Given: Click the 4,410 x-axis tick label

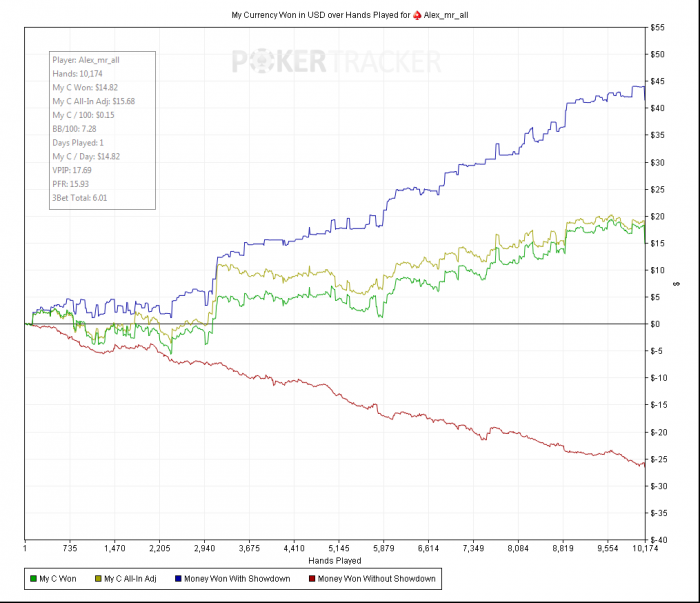Looking at the screenshot, I should click(294, 548).
